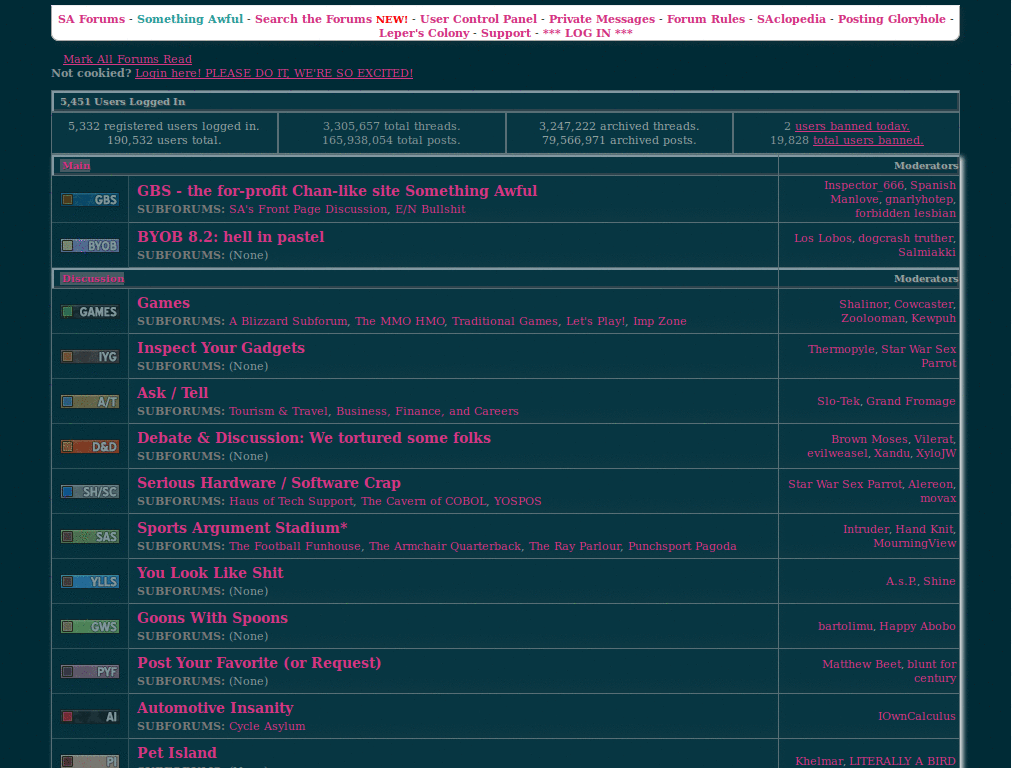Open Posting Gloryhole link
The height and width of the screenshot is (768, 1024).
pyautogui.click(x=892, y=19)
